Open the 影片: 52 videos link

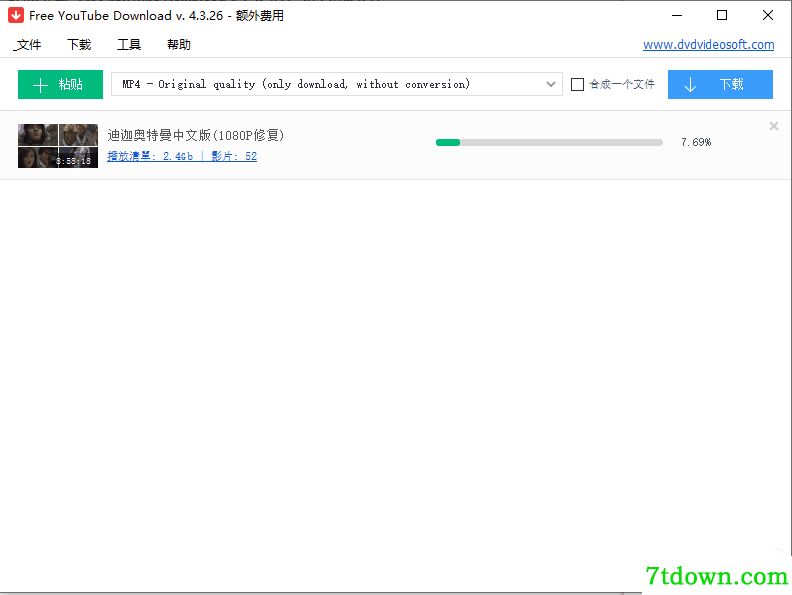pos(234,156)
